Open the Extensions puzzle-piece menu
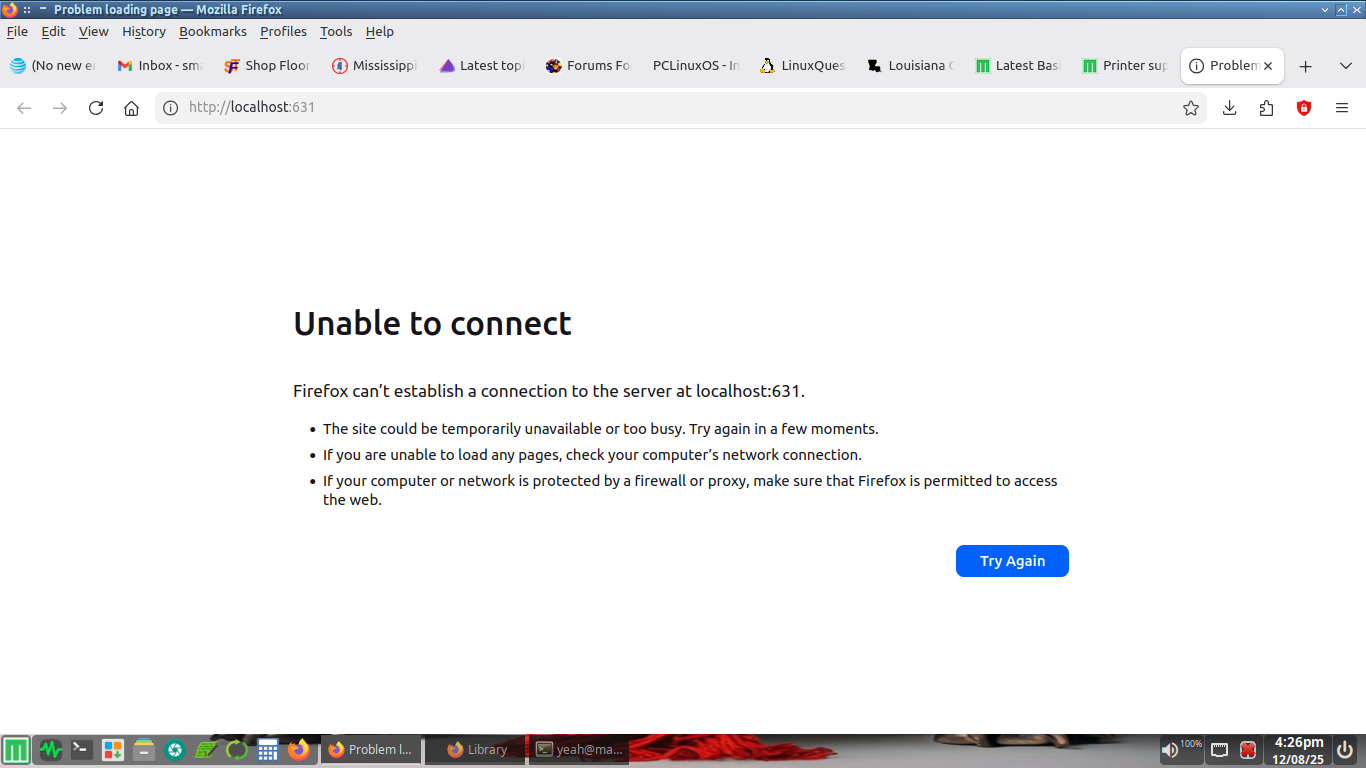The width and height of the screenshot is (1366, 768). click(1267, 108)
